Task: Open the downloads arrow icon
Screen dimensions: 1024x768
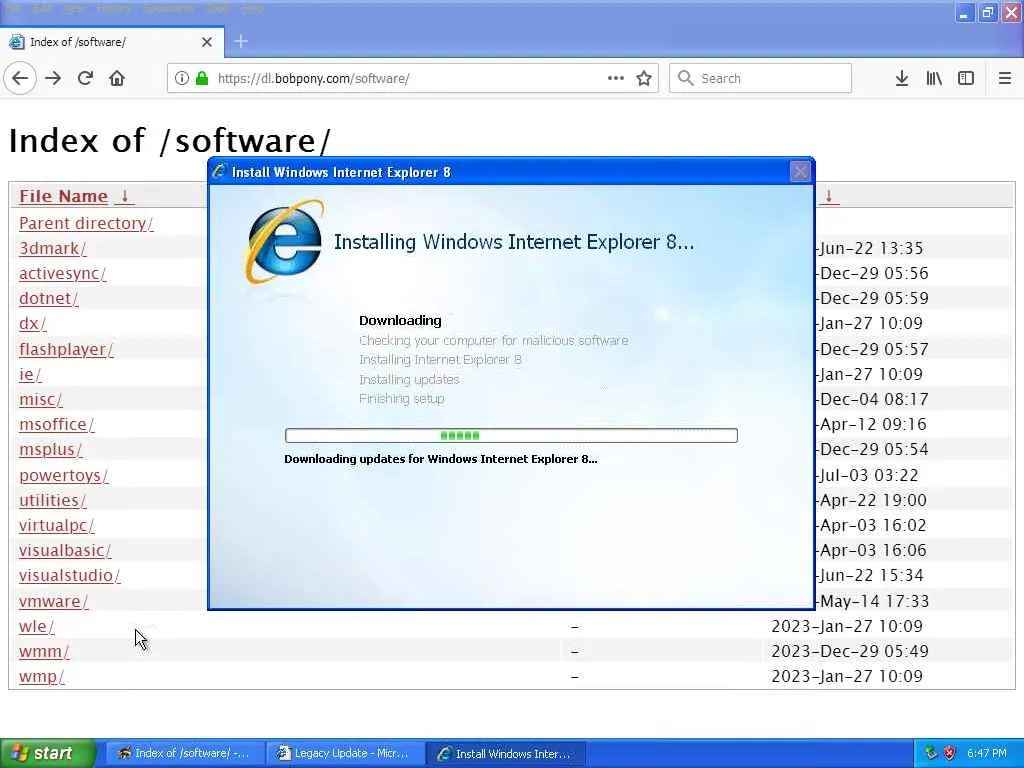Action: [901, 78]
